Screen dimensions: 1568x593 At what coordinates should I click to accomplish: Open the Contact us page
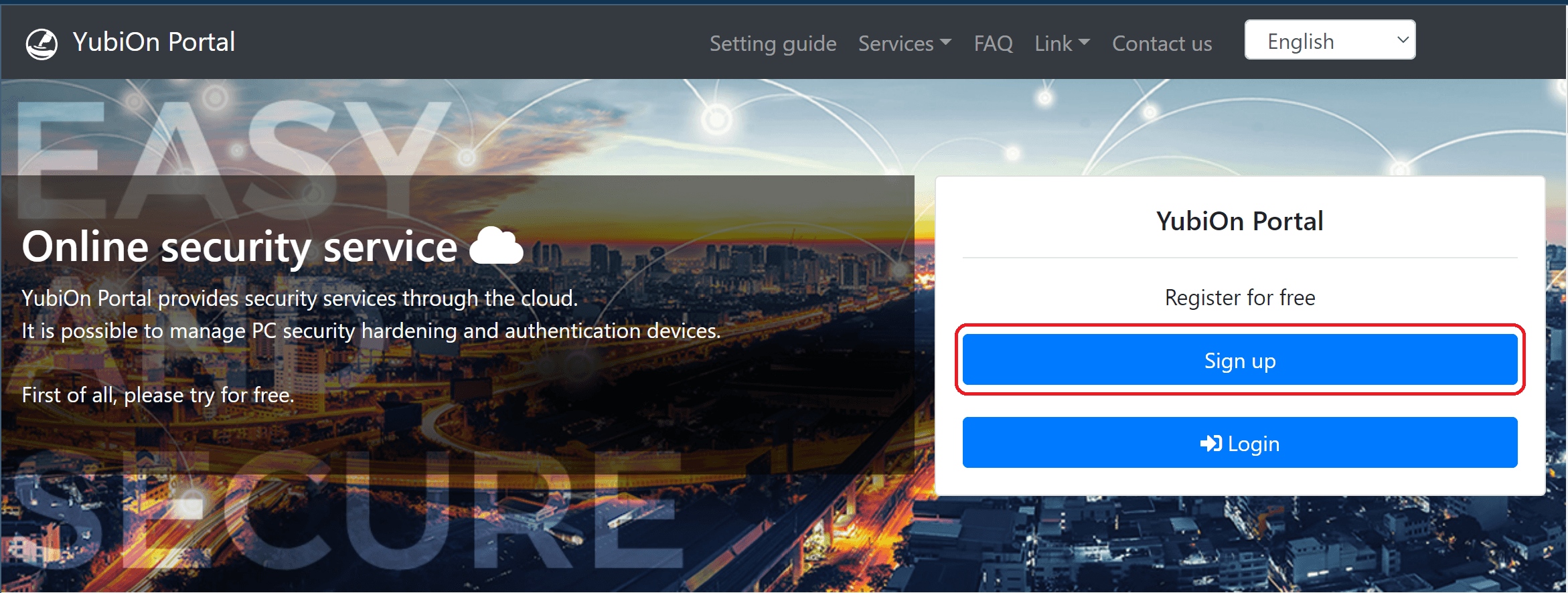(x=1162, y=44)
